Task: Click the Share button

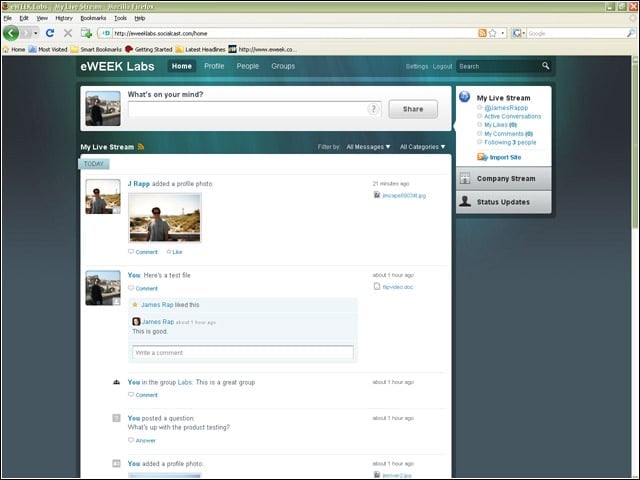Action: pos(413,109)
